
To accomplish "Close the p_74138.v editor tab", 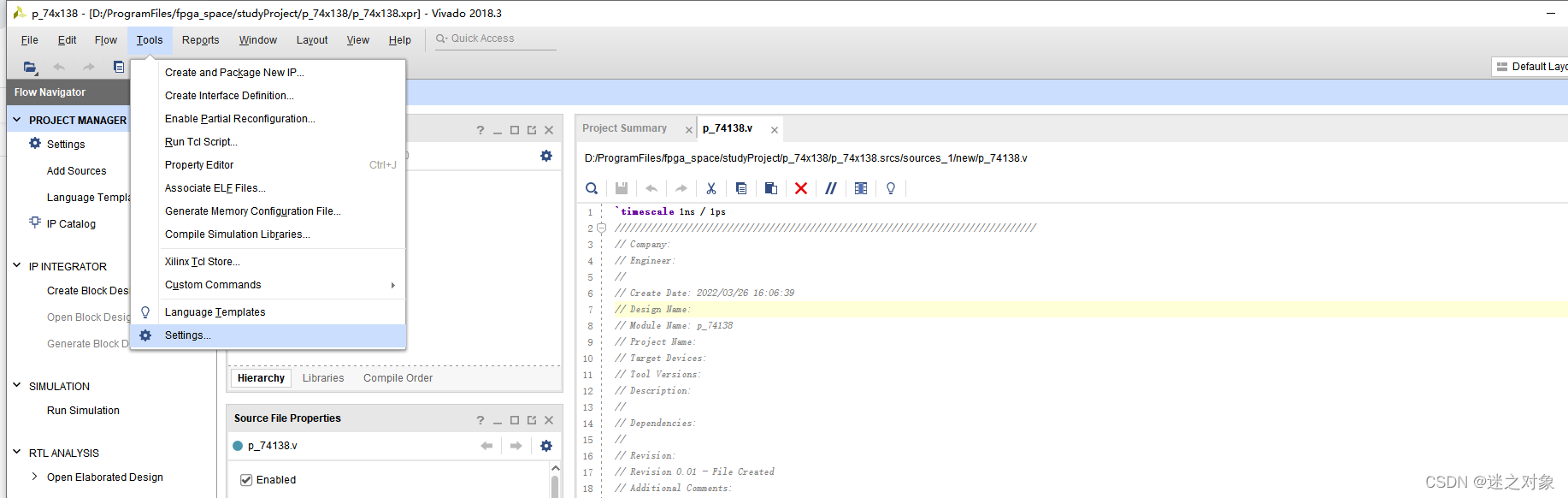I will (x=775, y=130).
